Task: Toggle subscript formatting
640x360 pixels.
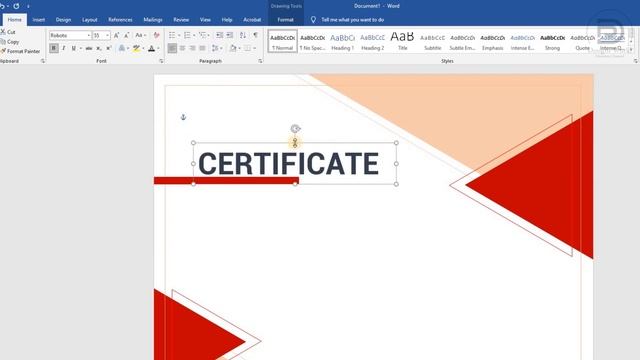Action: tap(99, 48)
